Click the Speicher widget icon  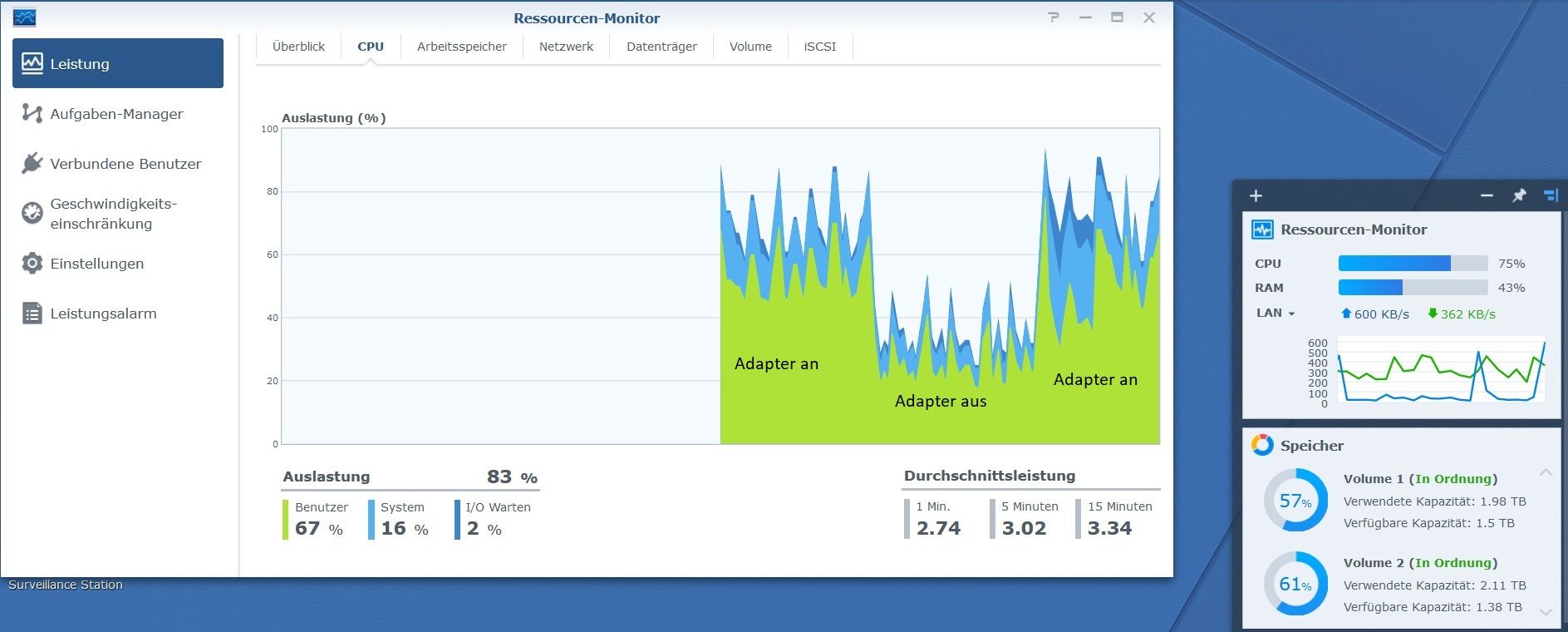tap(1262, 445)
